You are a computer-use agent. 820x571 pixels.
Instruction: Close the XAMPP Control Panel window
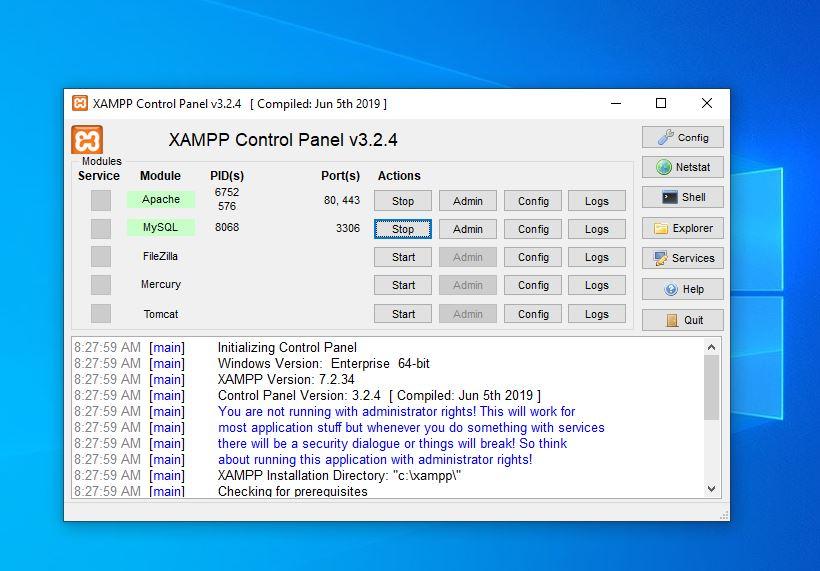(707, 103)
